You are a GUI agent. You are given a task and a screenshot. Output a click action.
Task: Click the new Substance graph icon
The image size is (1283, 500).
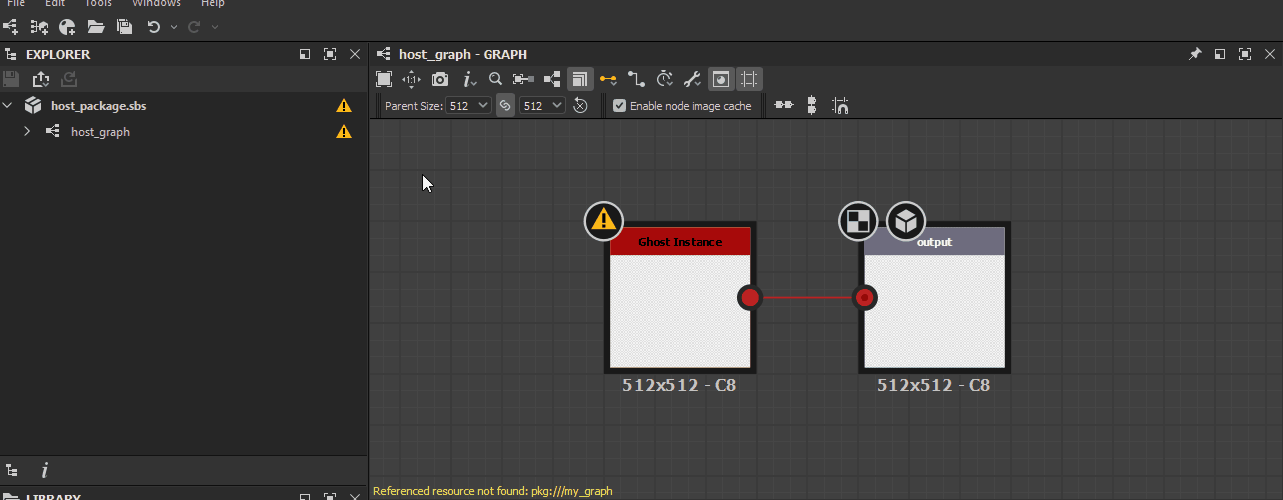click(x=11, y=27)
